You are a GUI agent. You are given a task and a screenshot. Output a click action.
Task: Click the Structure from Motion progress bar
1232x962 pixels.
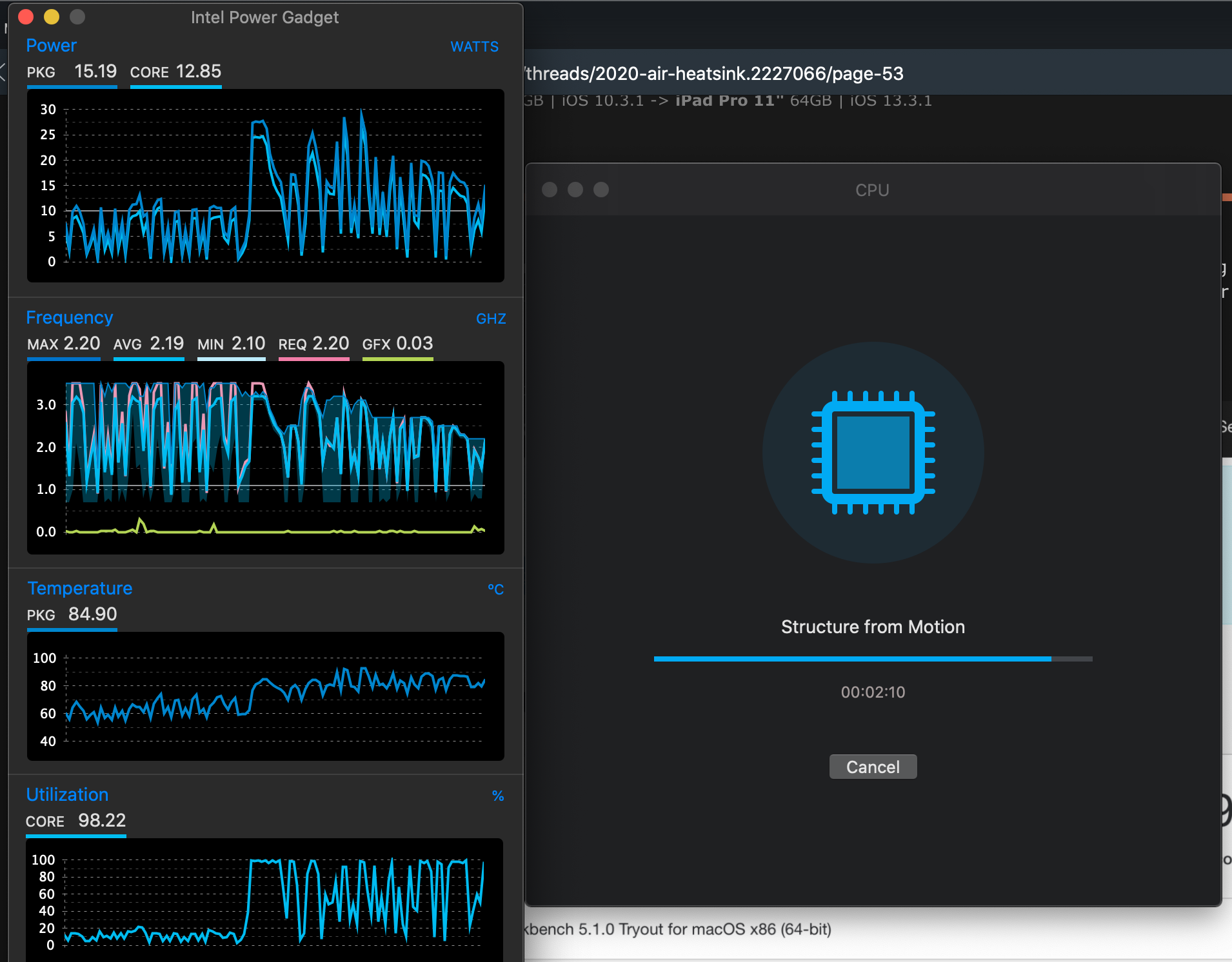click(x=873, y=659)
